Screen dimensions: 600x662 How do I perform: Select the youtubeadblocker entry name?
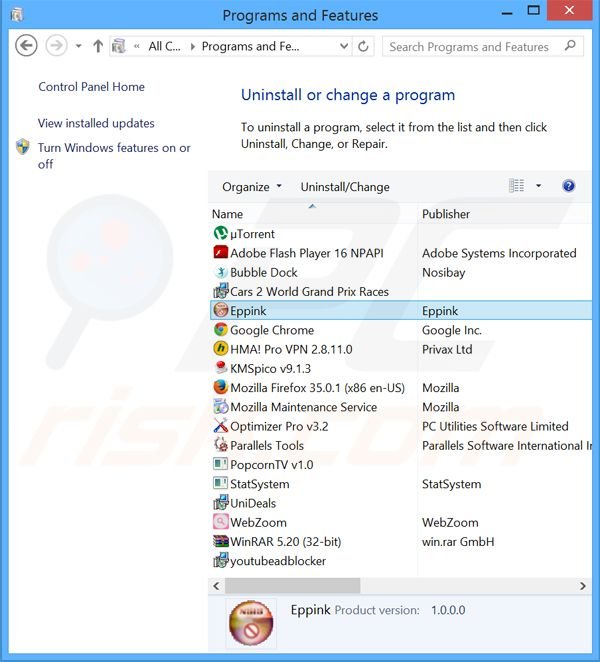click(278, 561)
